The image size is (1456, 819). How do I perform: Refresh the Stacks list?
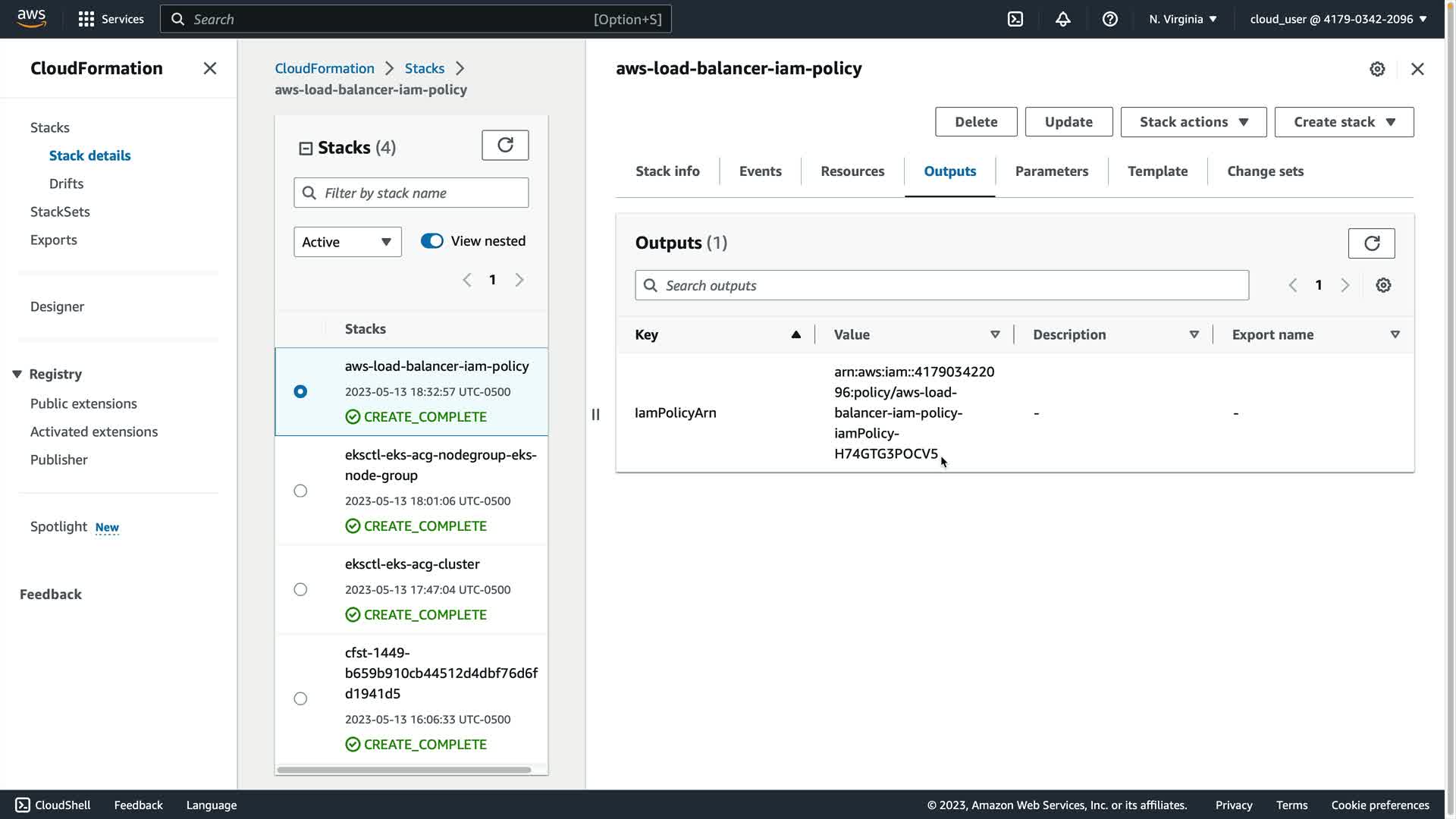[505, 145]
